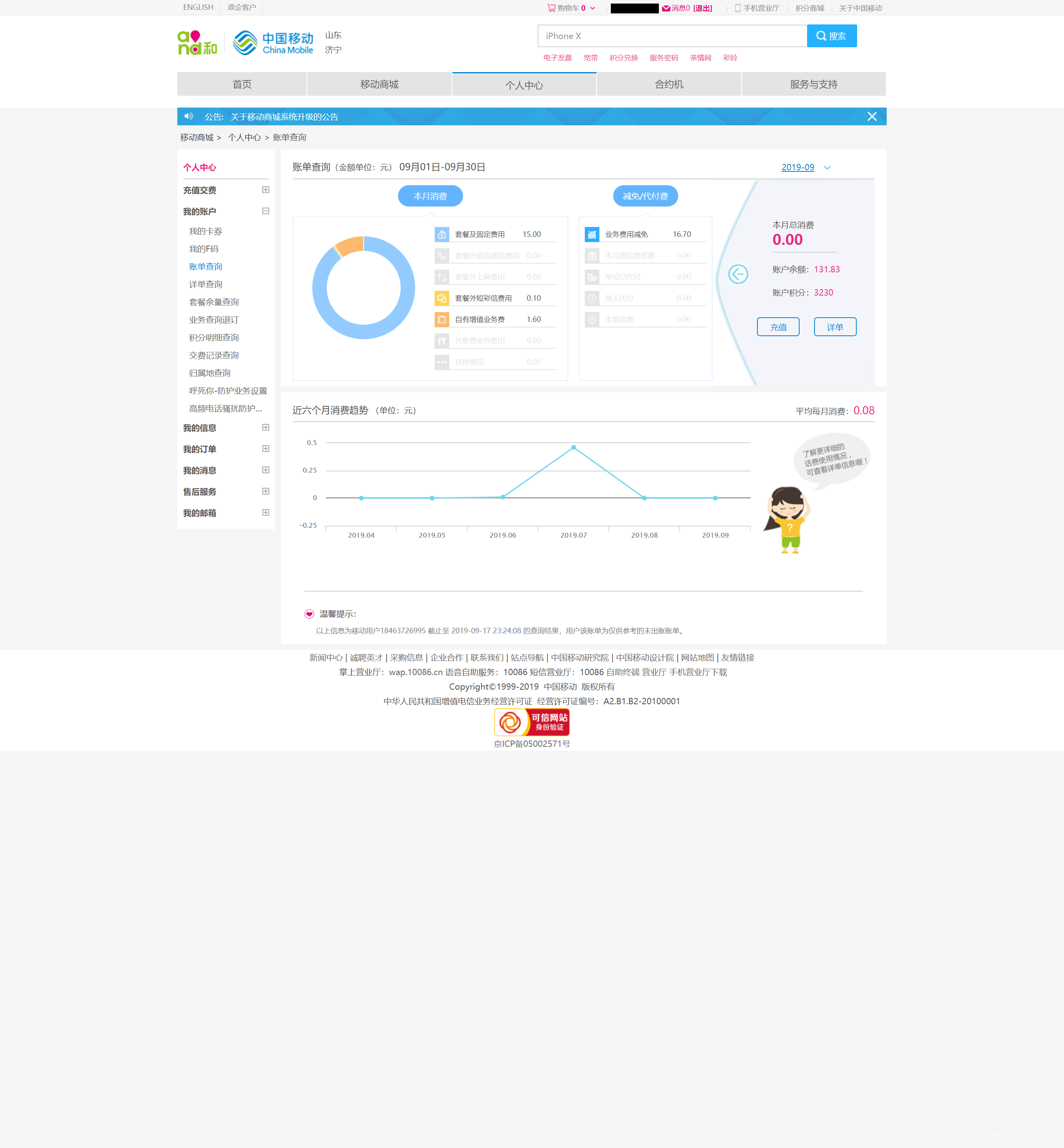
Task: Click the 退出 logout link
Action: (702, 8)
